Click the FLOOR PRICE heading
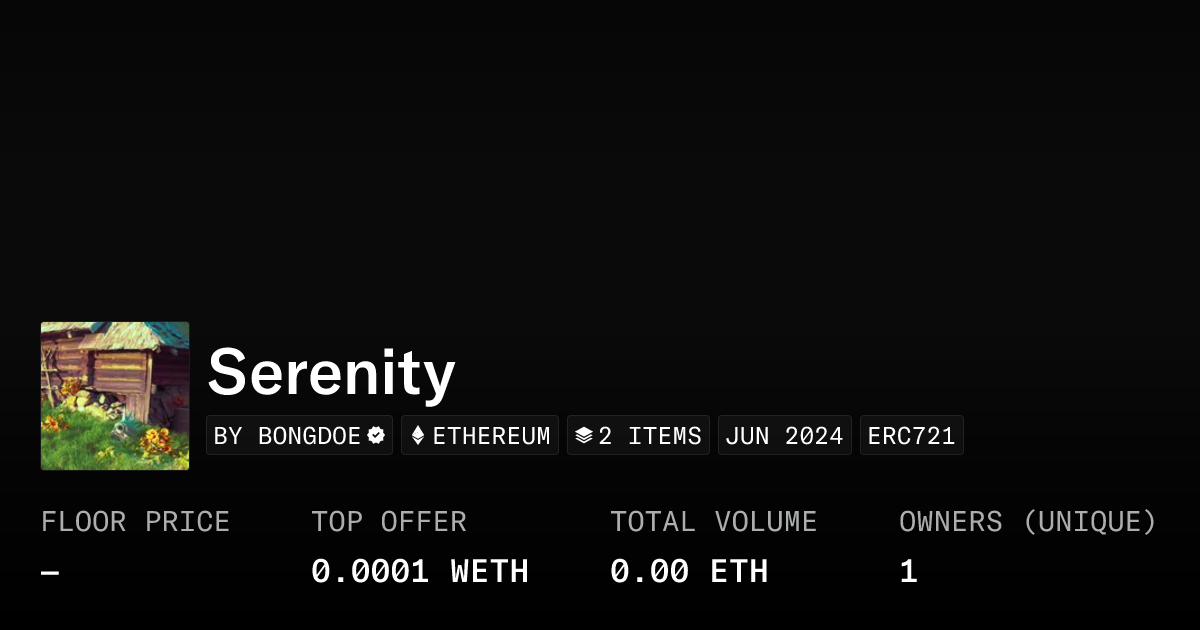The height and width of the screenshot is (630, 1200). click(135, 522)
